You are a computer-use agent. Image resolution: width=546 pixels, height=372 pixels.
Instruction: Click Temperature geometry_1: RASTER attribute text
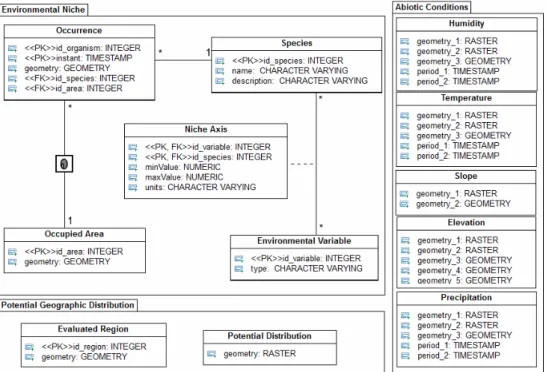tap(457, 116)
